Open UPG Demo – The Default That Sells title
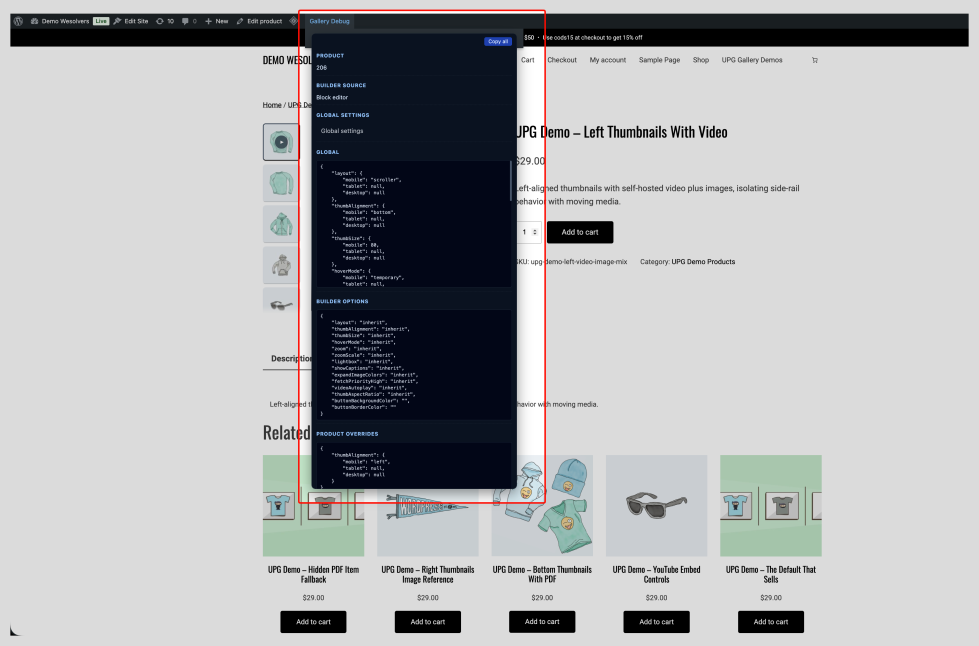The width and height of the screenshot is (979, 646). coord(770,574)
